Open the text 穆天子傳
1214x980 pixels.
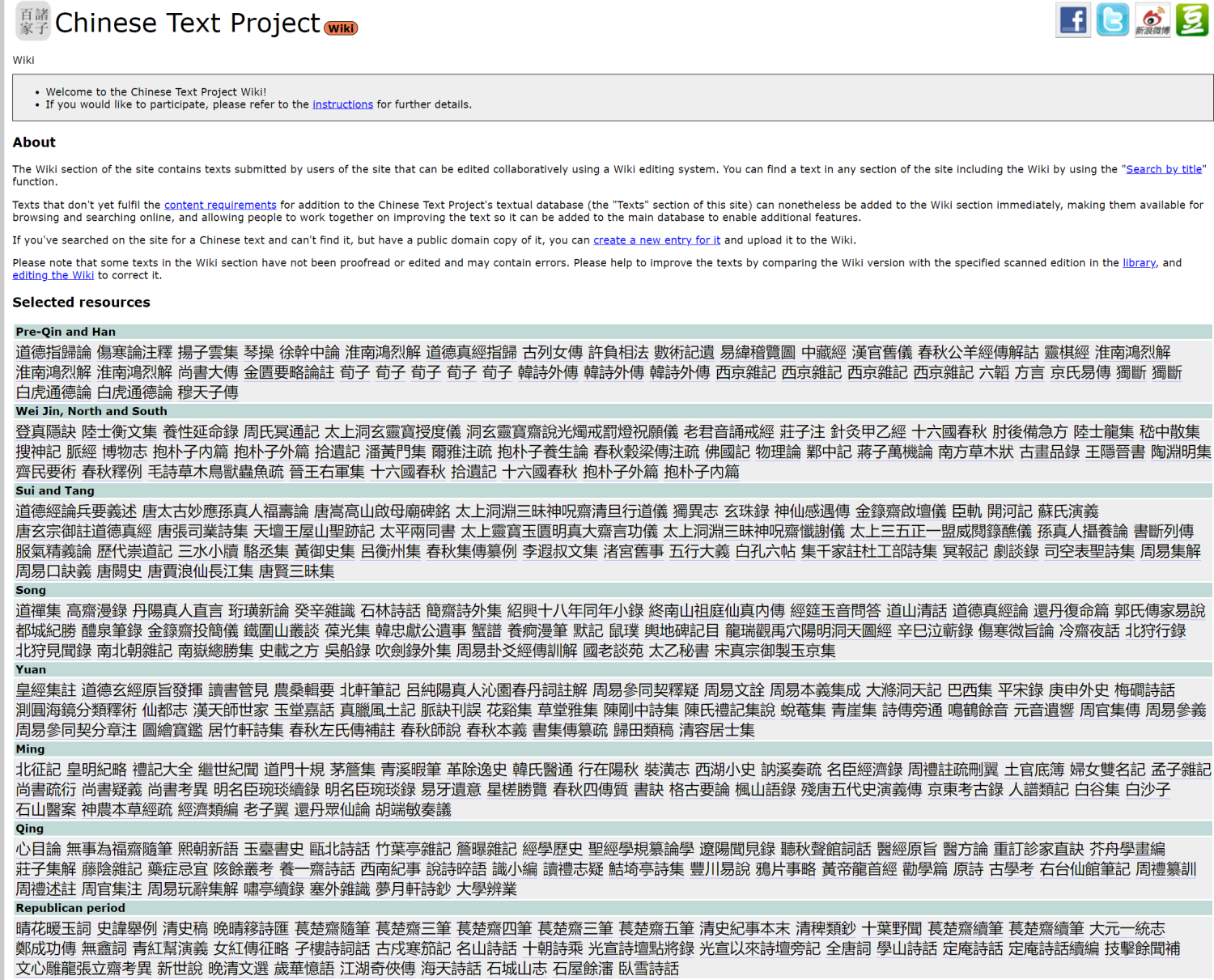pos(208,392)
